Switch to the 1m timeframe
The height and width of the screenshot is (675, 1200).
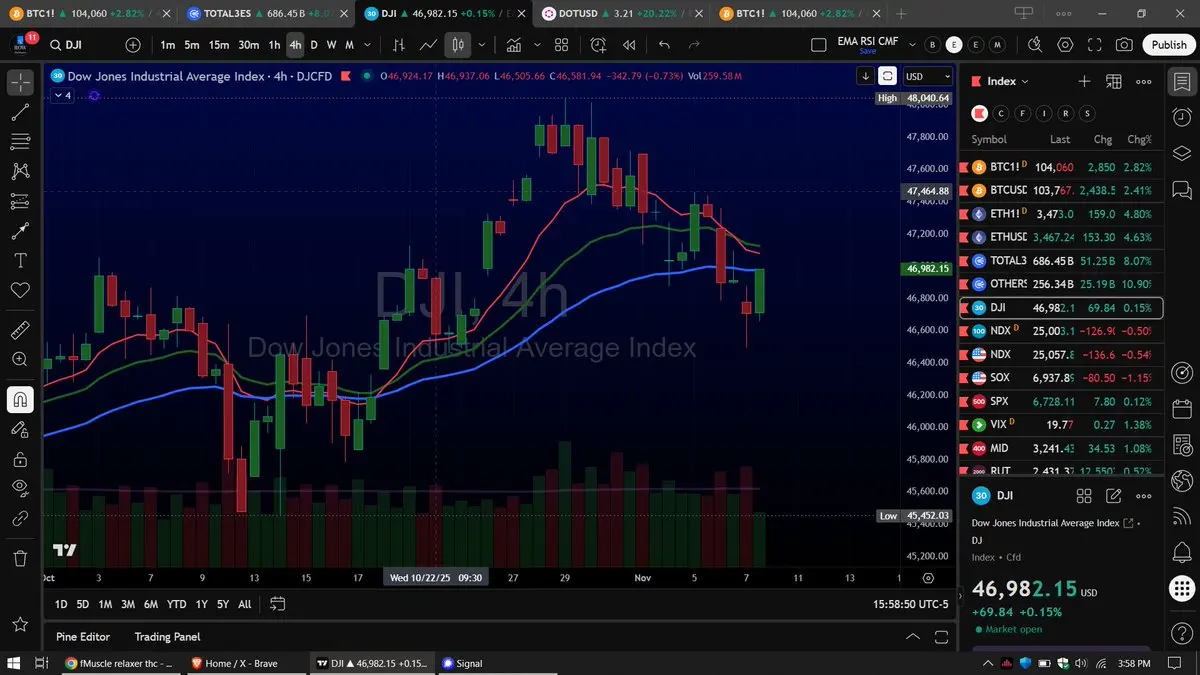pyautogui.click(x=167, y=45)
